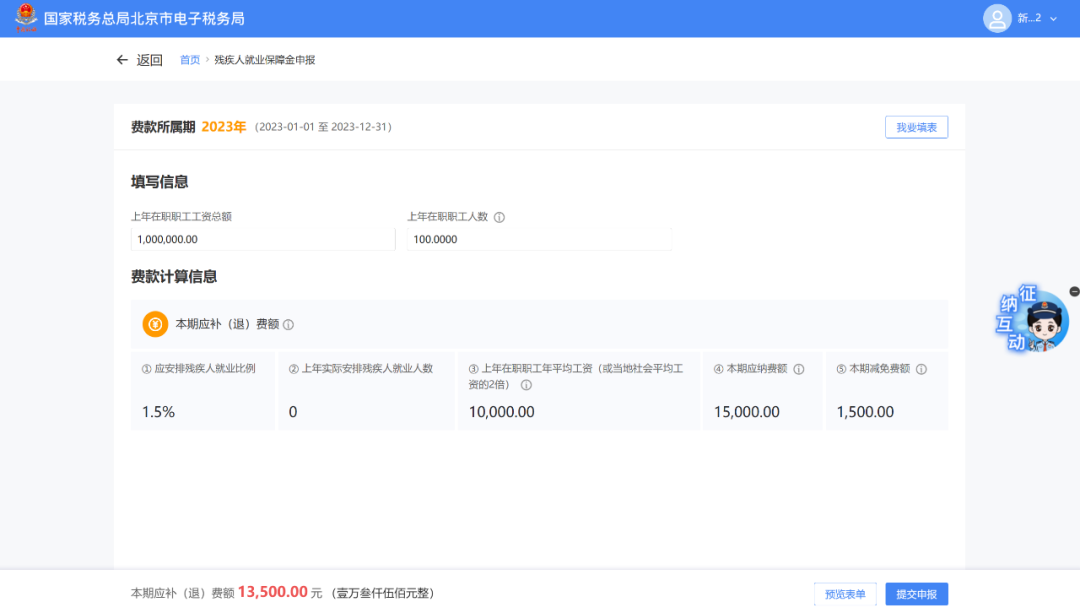Screen dimensions: 1080x613
Task: Click the 我要填表 button
Action: point(916,127)
